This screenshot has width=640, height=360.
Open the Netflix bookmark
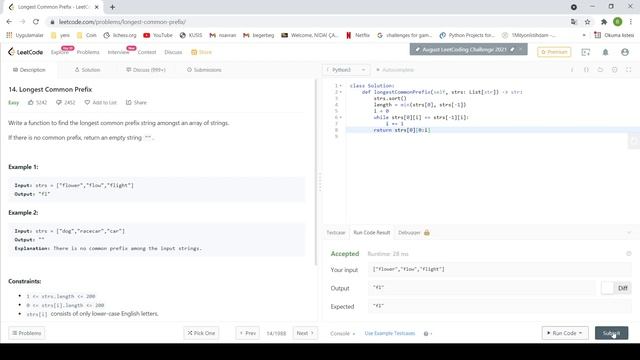tap(358, 36)
